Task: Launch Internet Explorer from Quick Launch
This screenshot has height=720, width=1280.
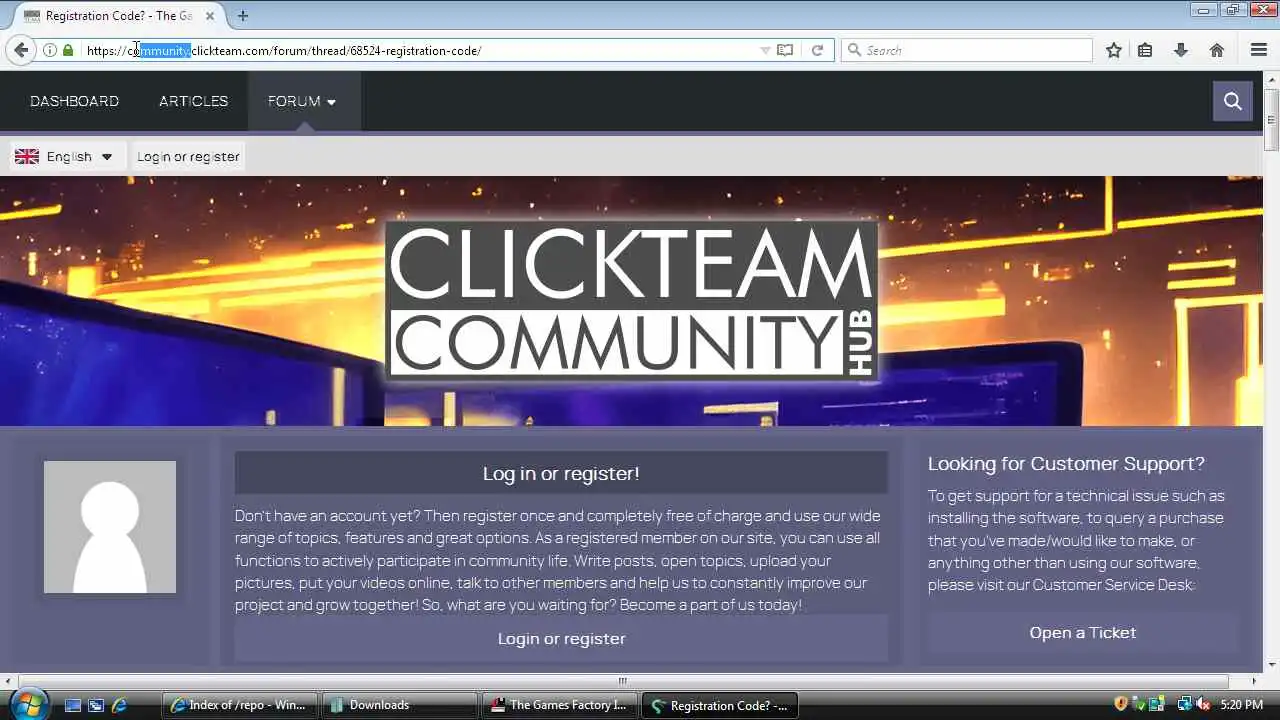Action: click(120, 705)
